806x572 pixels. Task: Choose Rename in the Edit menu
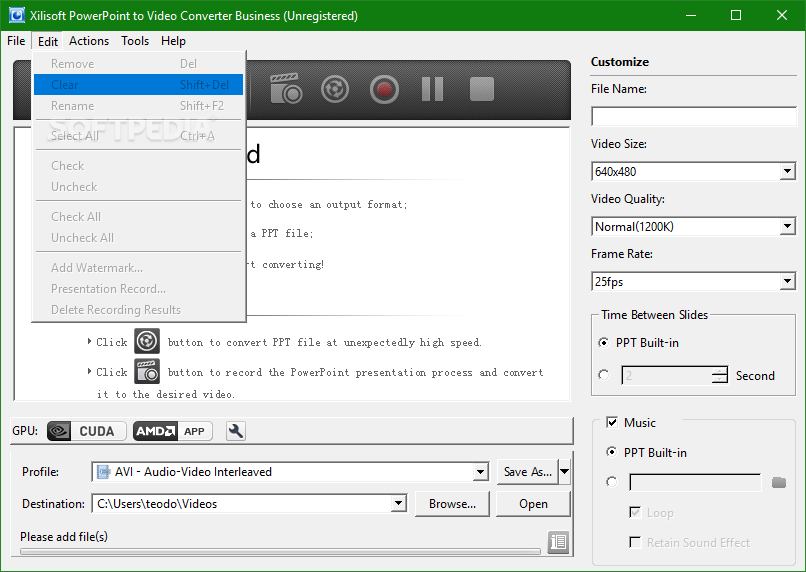tap(138, 105)
